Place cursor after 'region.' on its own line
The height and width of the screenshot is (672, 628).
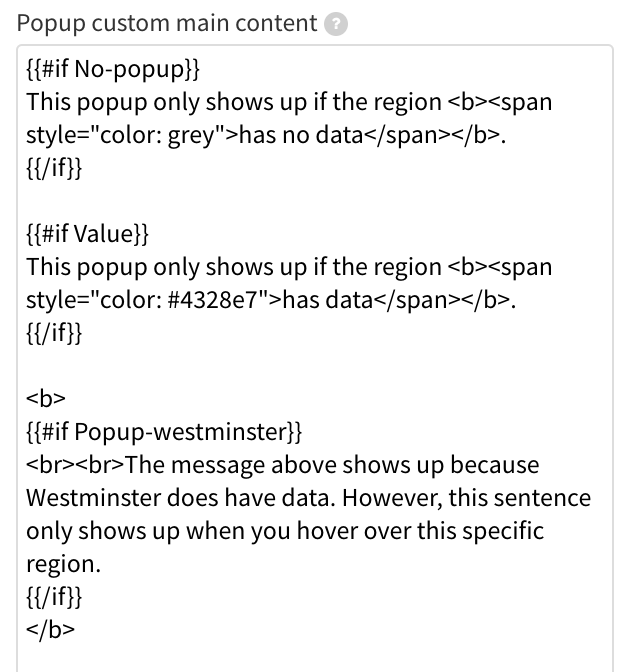coord(101,564)
